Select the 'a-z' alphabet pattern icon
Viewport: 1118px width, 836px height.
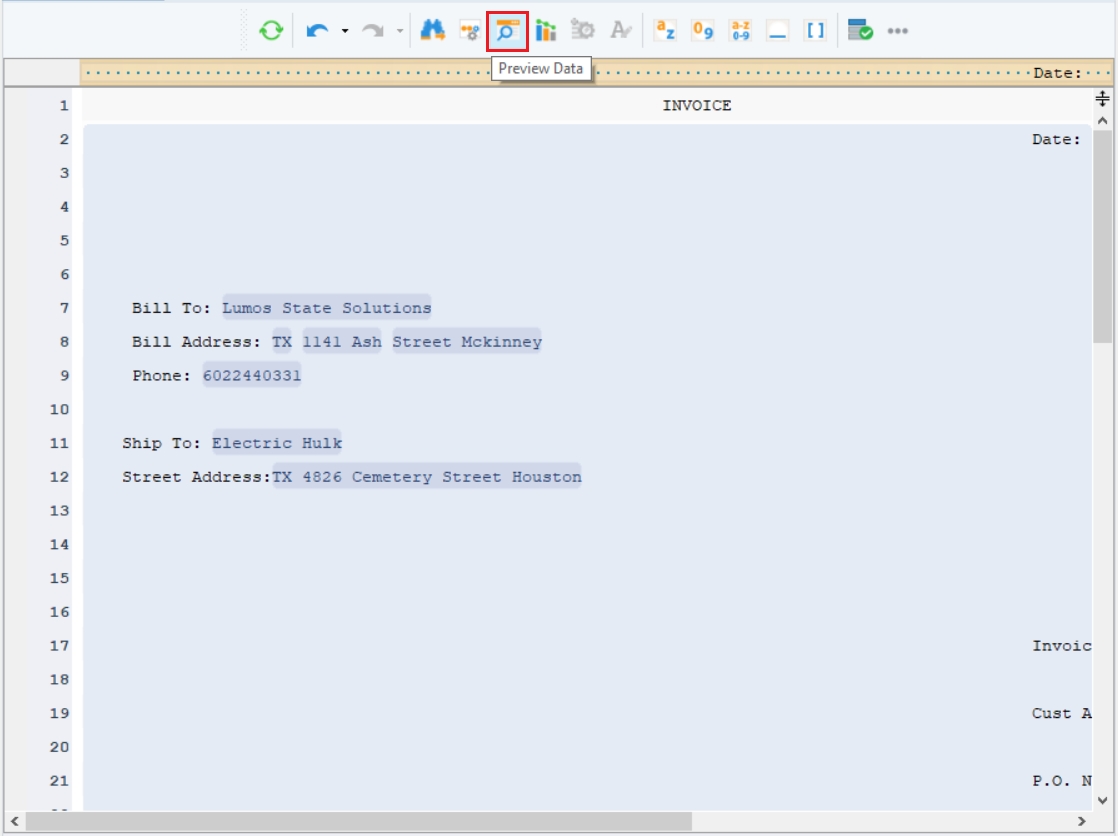(665, 30)
